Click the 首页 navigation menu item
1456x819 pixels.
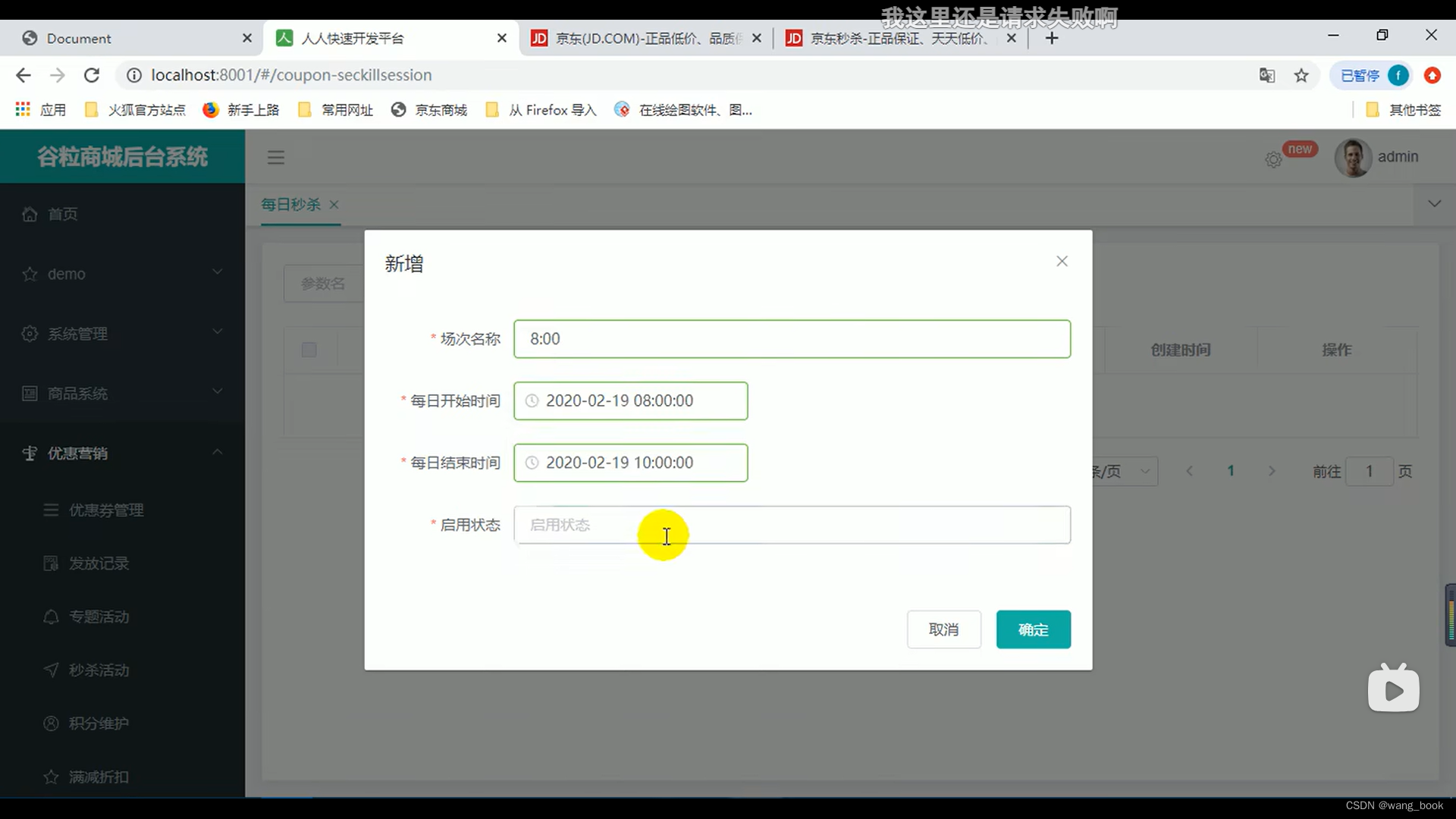click(62, 214)
